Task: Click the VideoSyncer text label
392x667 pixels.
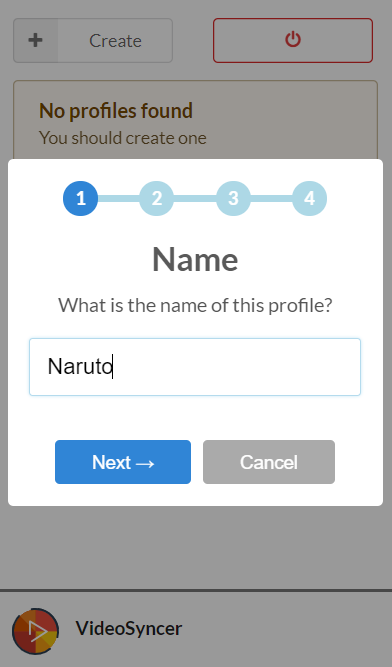Action: point(129,628)
